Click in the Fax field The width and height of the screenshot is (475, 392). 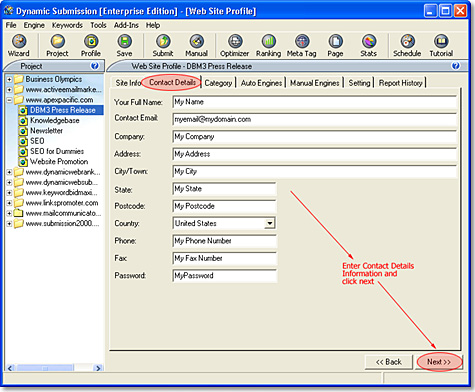(225, 258)
